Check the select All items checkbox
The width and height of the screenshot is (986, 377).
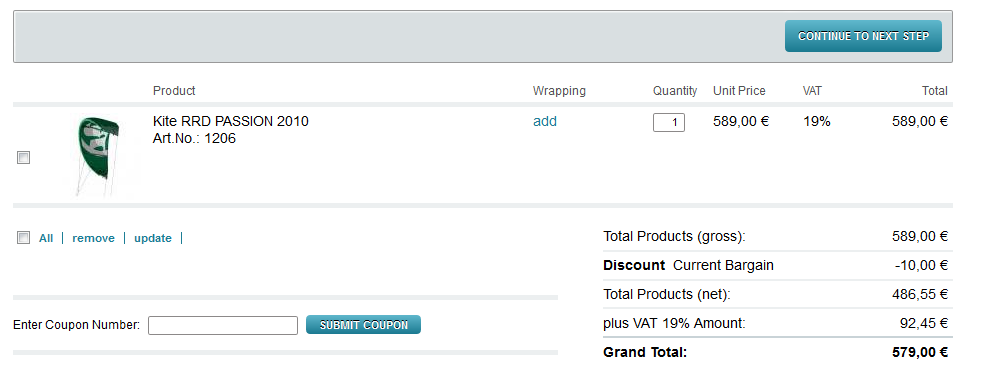tap(23, 238)
